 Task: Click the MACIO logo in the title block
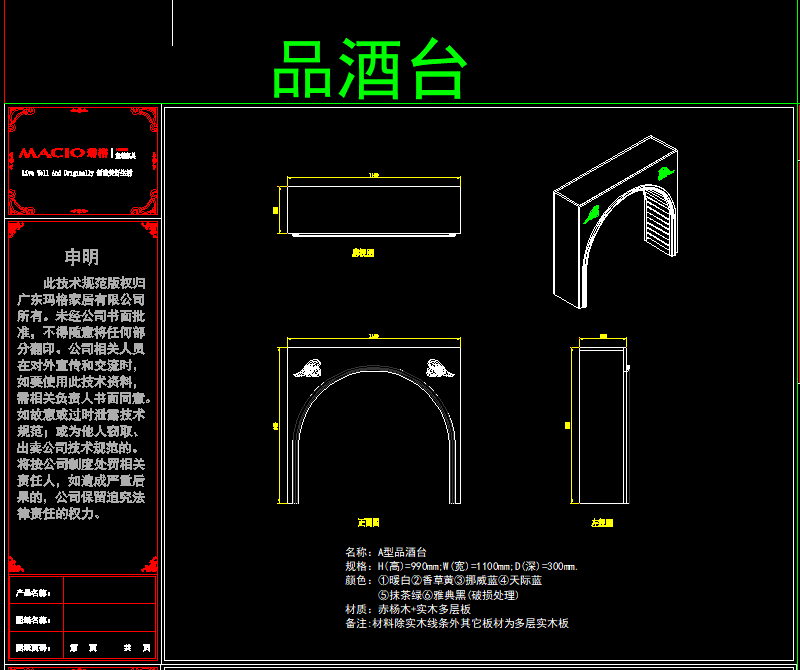click(52, 154)
